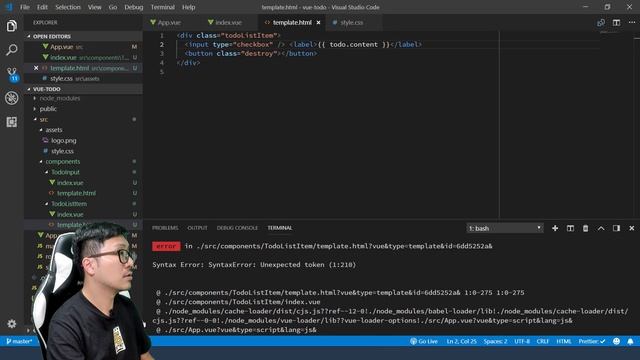Close template.html in Open Editors list
Viewport: 640px width, 360px height.
coord(36,68)
